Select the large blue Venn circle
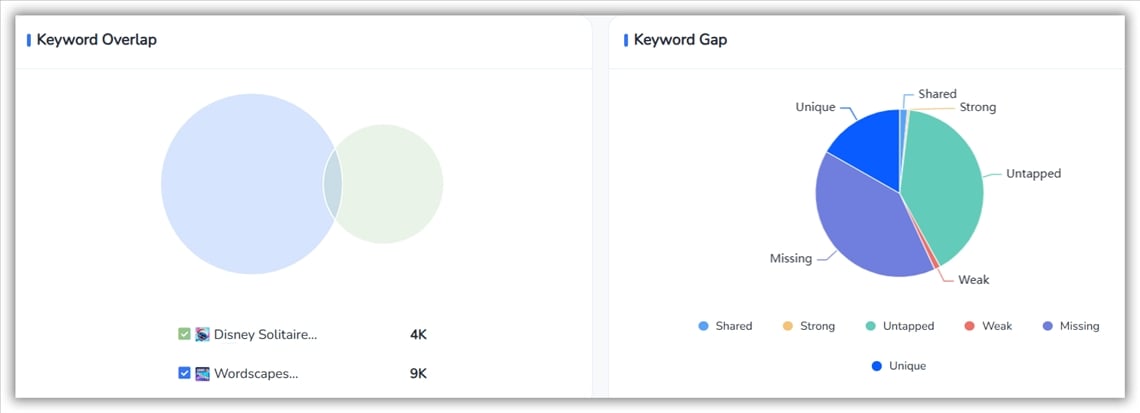 (x=240, y=184)
